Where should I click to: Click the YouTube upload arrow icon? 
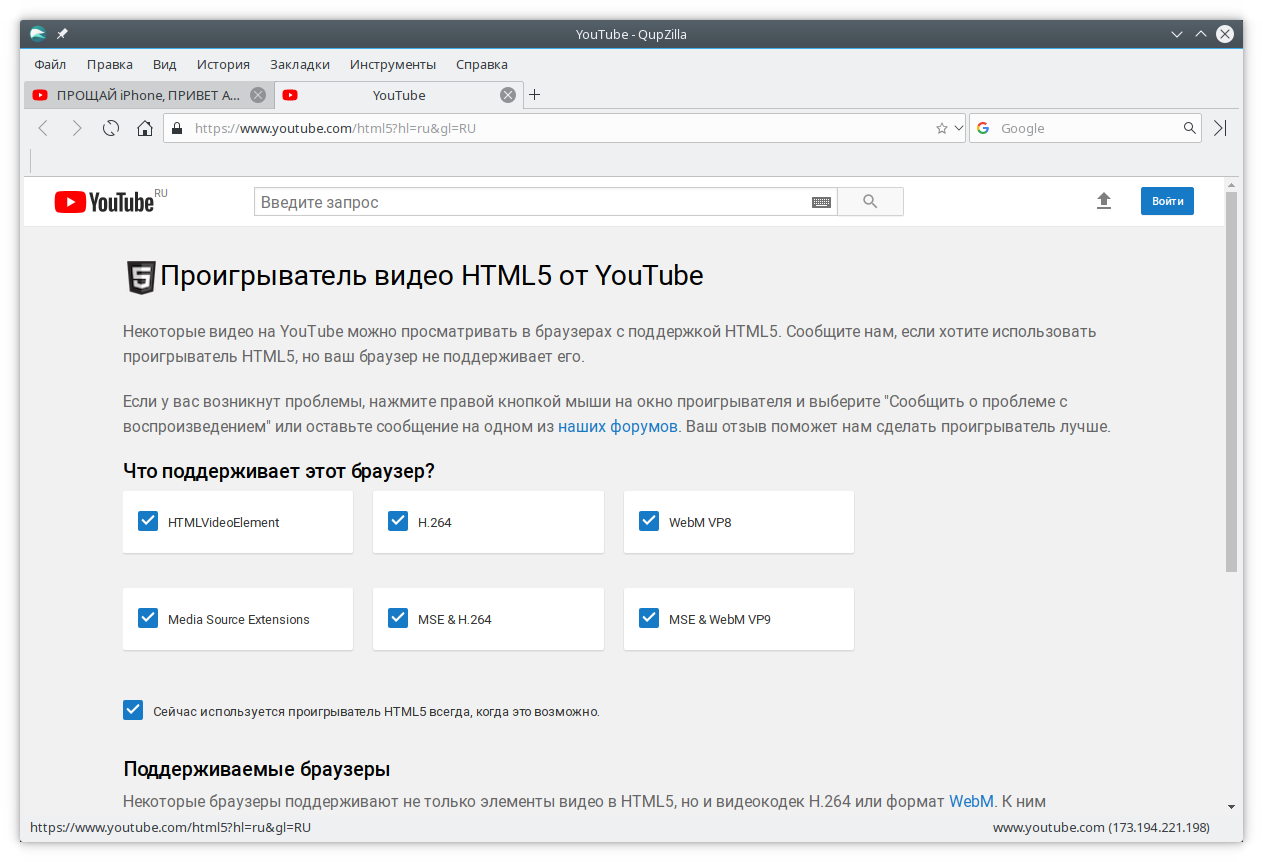coord(1104,201)
